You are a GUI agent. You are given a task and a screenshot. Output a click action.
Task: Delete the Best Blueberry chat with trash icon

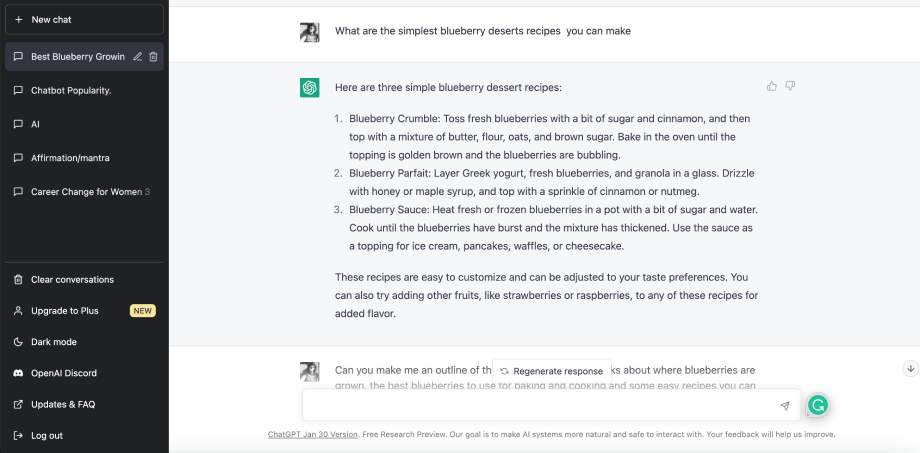pos(153,57)
